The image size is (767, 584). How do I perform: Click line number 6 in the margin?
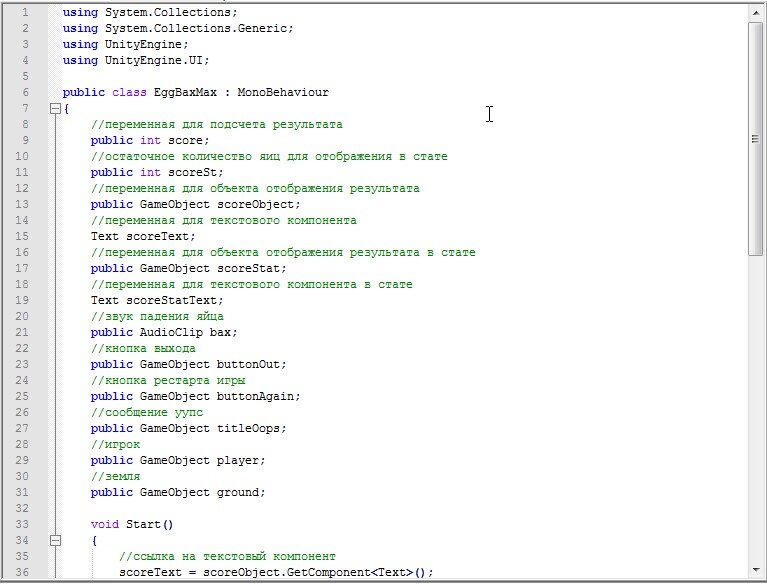[25, 92]
